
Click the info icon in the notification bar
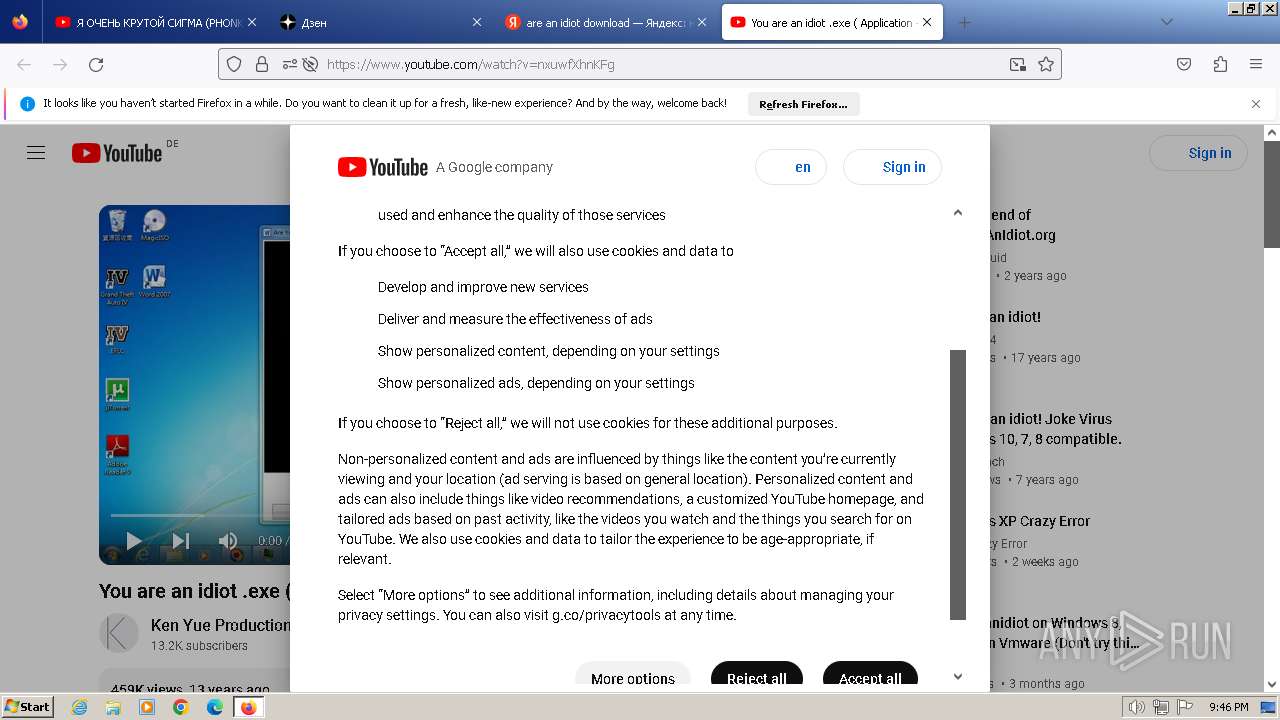(27, 104)
